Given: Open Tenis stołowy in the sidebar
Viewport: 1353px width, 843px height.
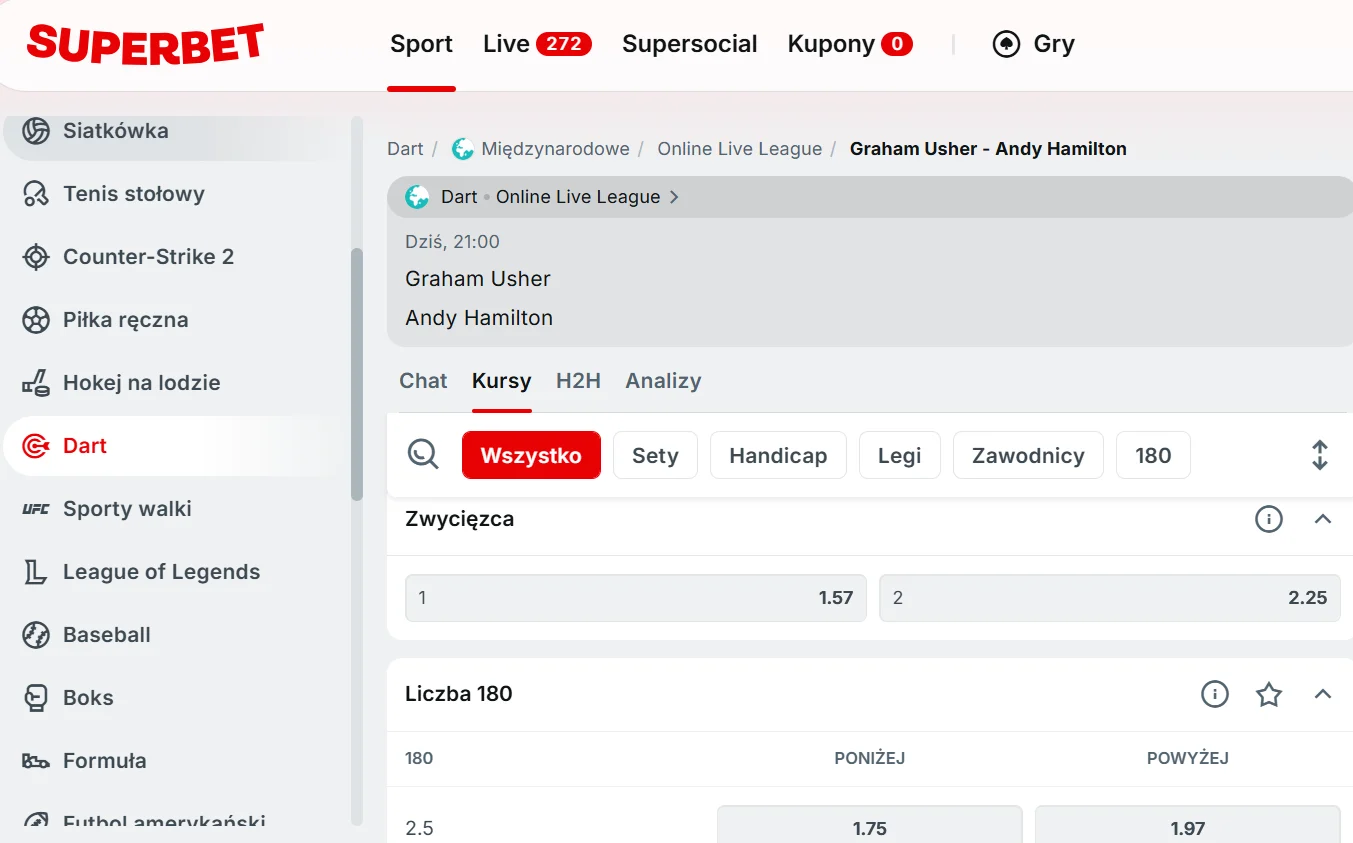Looking at the screenshot, I should (133, 194).
